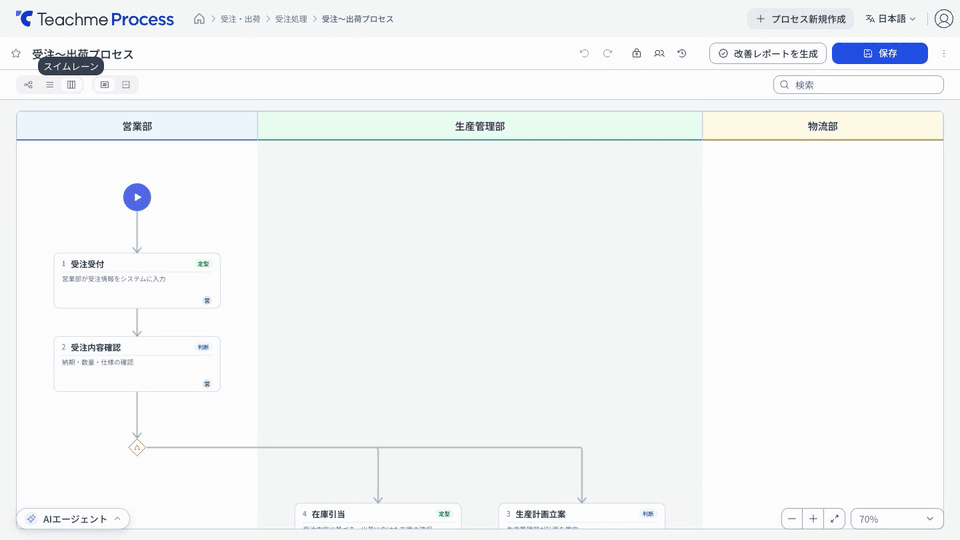
Task: Click the blue start play node
Action: tap(137, 197)
